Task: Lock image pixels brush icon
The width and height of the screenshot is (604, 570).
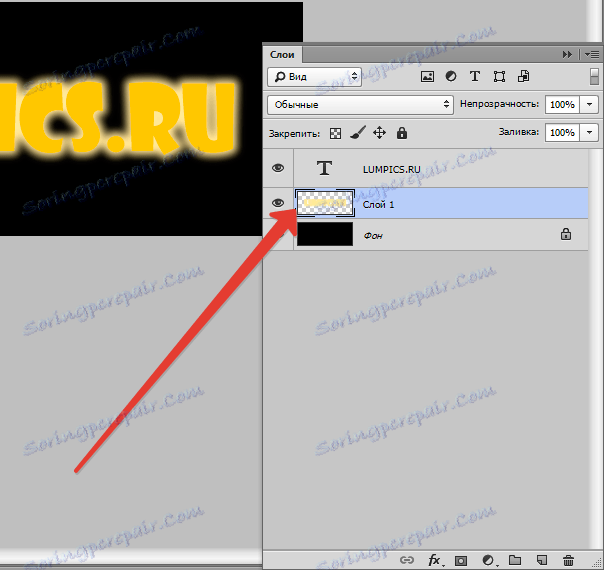Action: [x=357, y=133]
